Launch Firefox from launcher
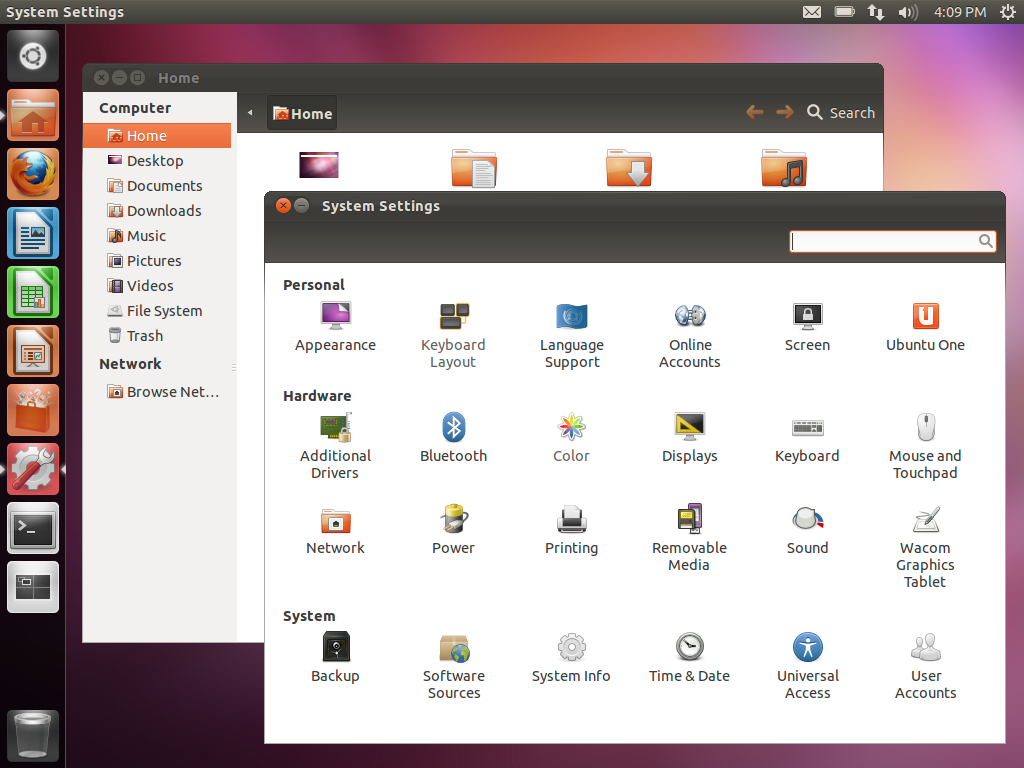1024x768 pixels. point(33,174)
